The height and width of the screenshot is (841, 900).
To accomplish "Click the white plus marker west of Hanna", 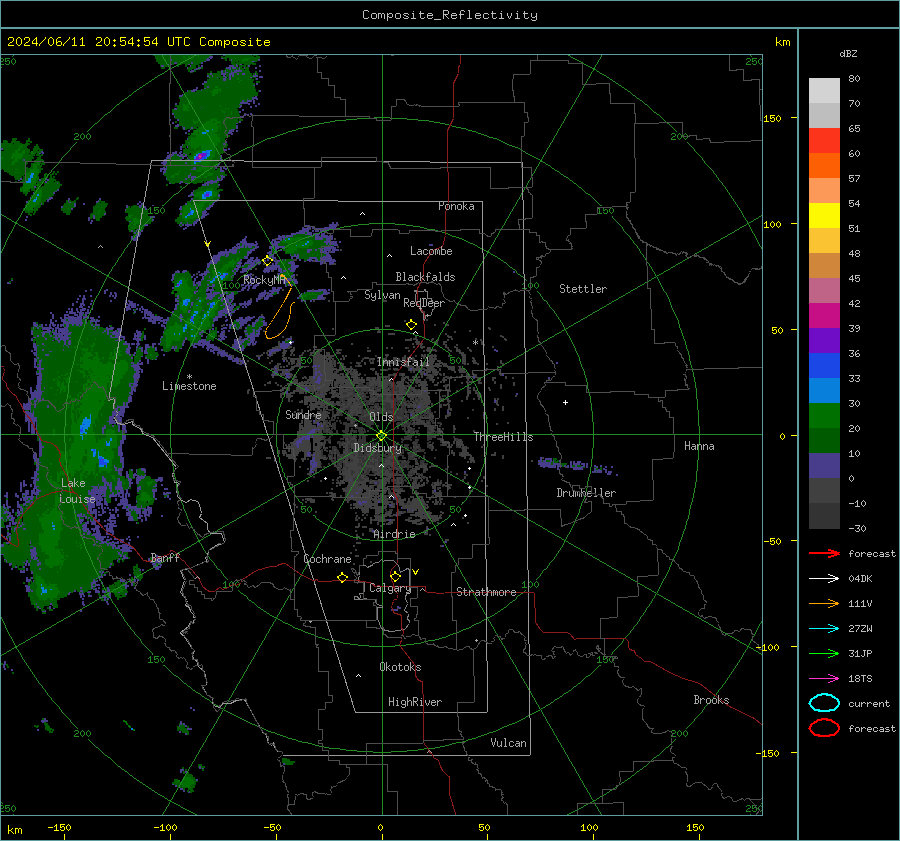I will [x=565, y=402].
